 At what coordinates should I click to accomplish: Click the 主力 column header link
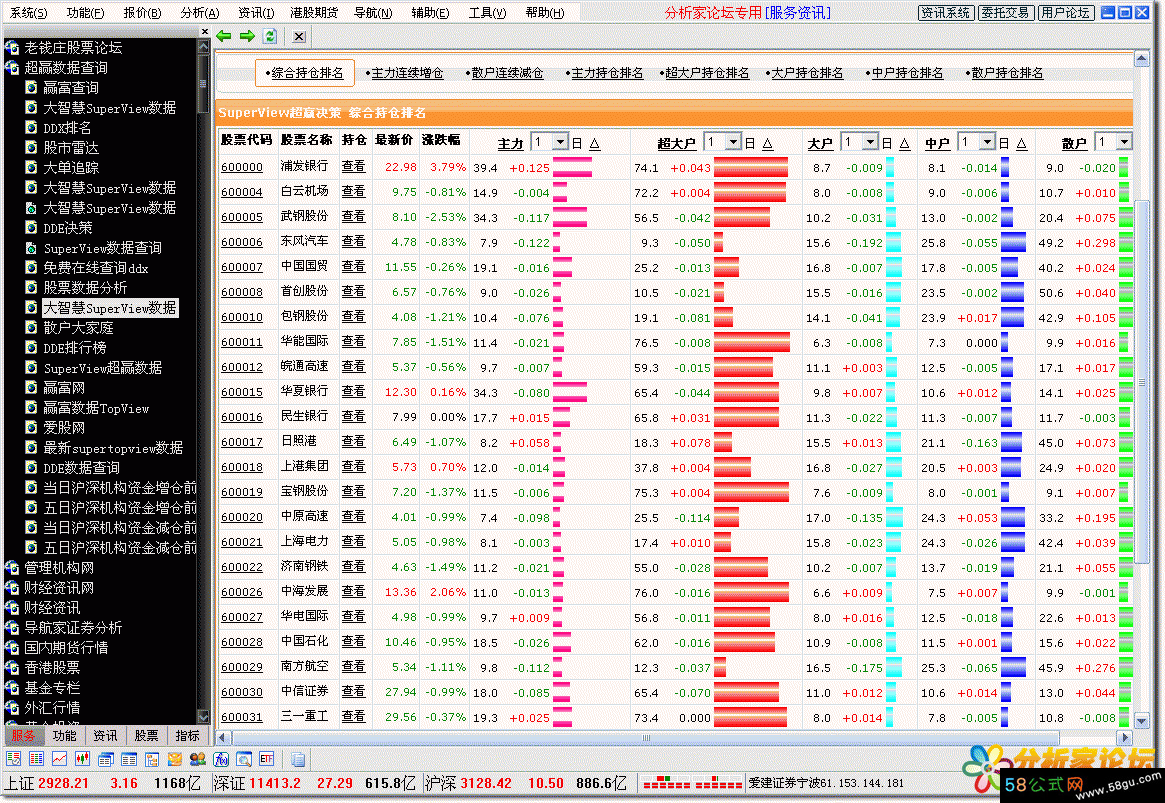(x=510, y=143)
